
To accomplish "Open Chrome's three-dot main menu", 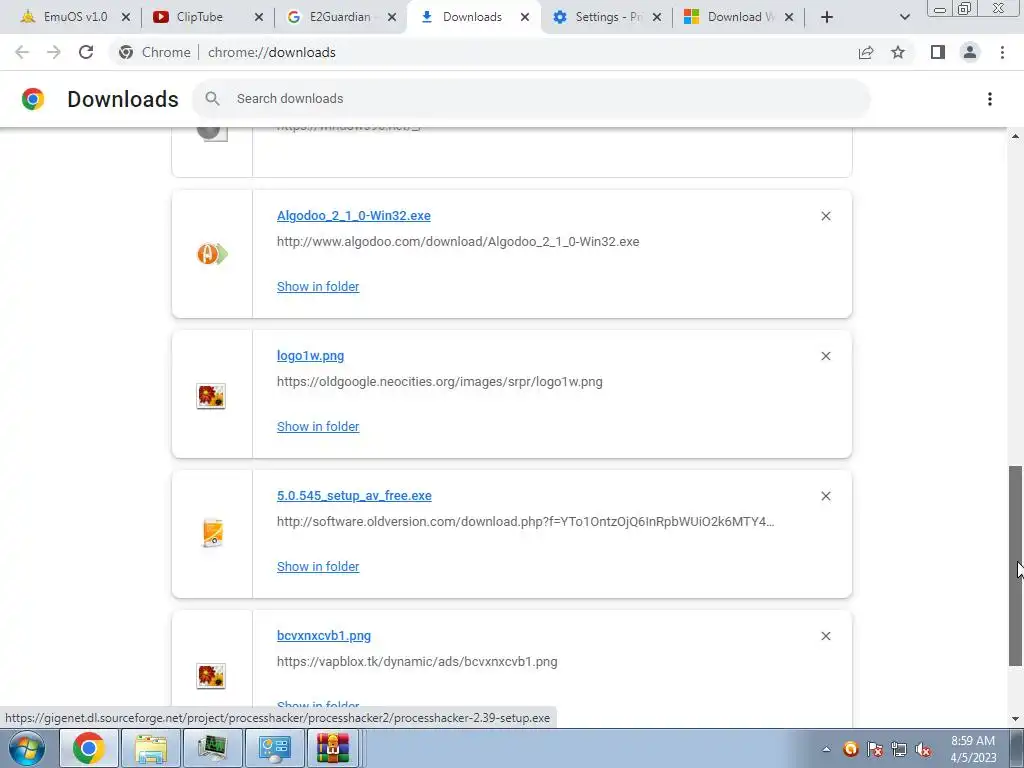I will (x=1002, y=52).
